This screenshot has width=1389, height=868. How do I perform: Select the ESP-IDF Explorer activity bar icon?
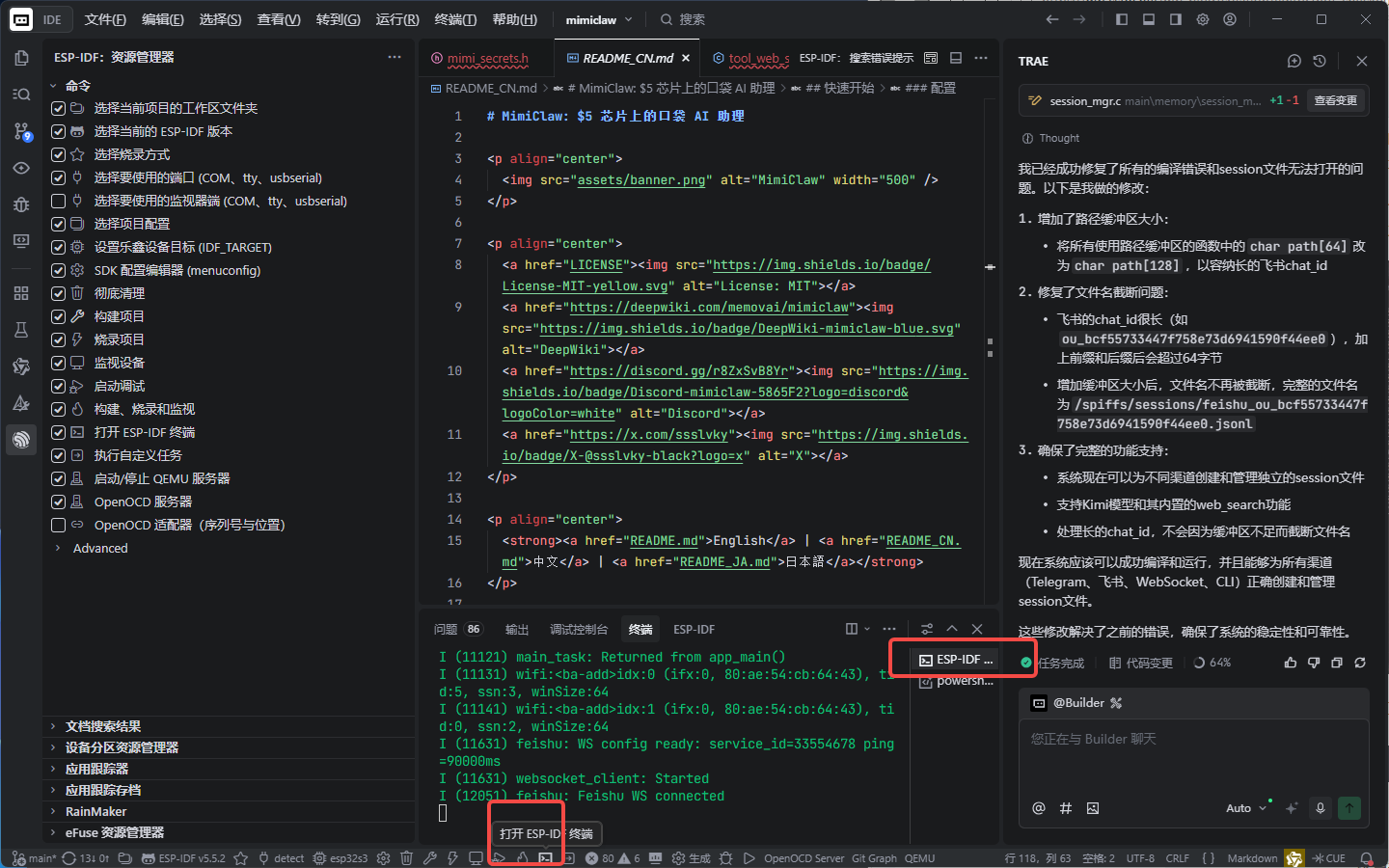tap(21, 440)
